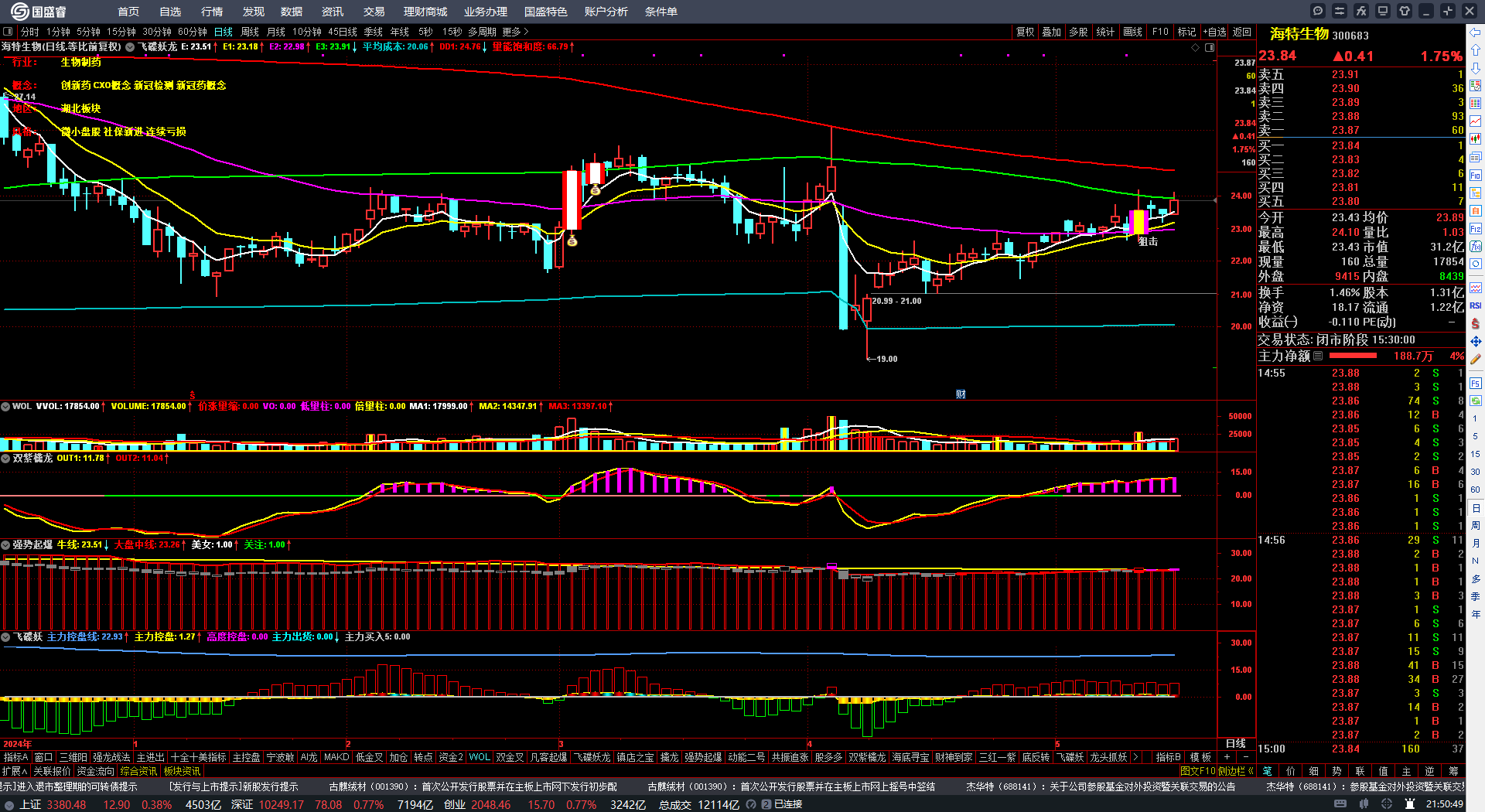
Task: Click the blue down arrow in right sidebar
Action: tap(1476, 68)
